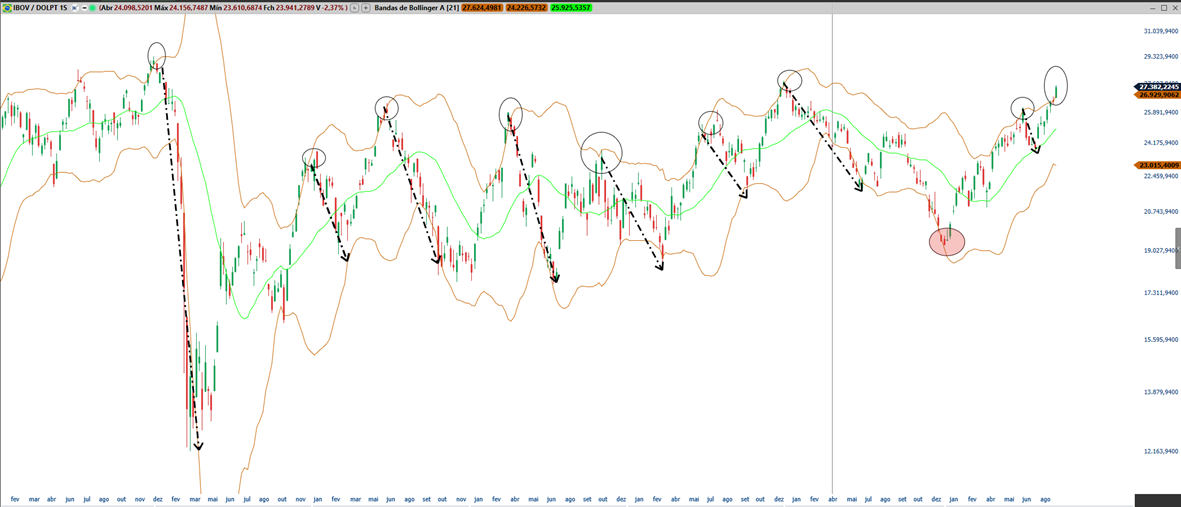Screen dimensions: 1181x507
Task: Click the dark box at bottom-right corner
Action: coord(1157,499)
